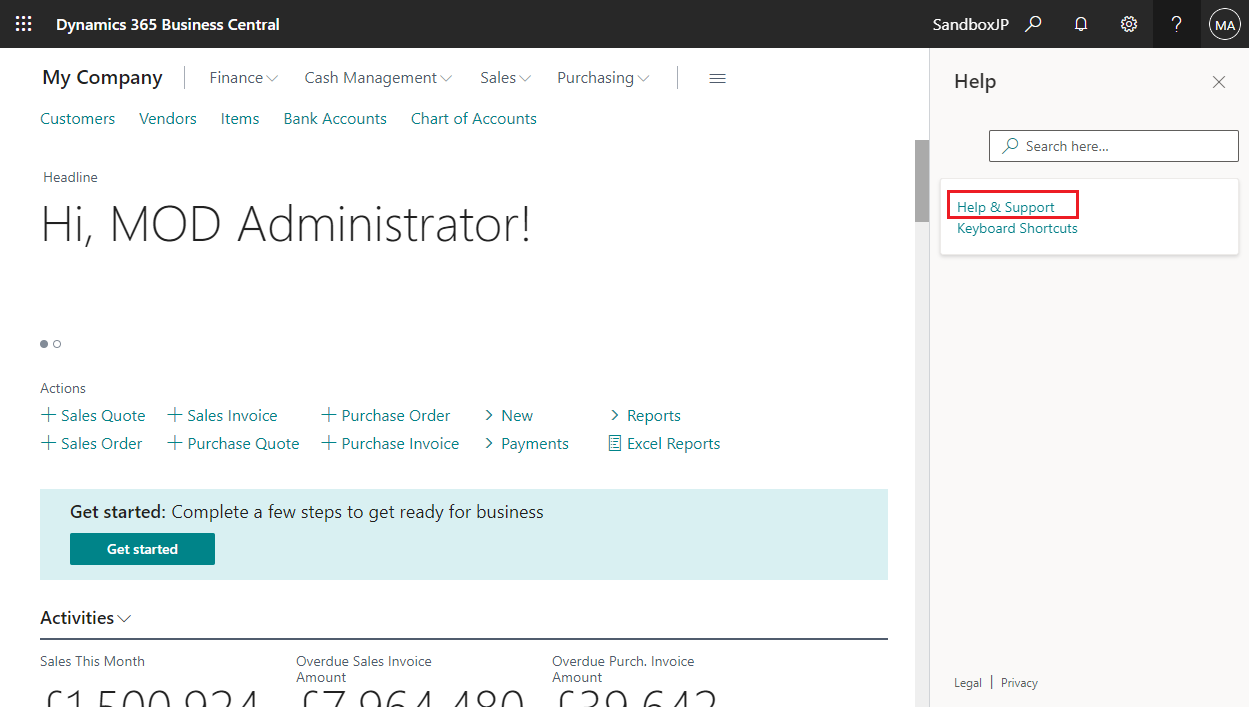
Task: Open the settings gear icon
Action: (1129, 23)
